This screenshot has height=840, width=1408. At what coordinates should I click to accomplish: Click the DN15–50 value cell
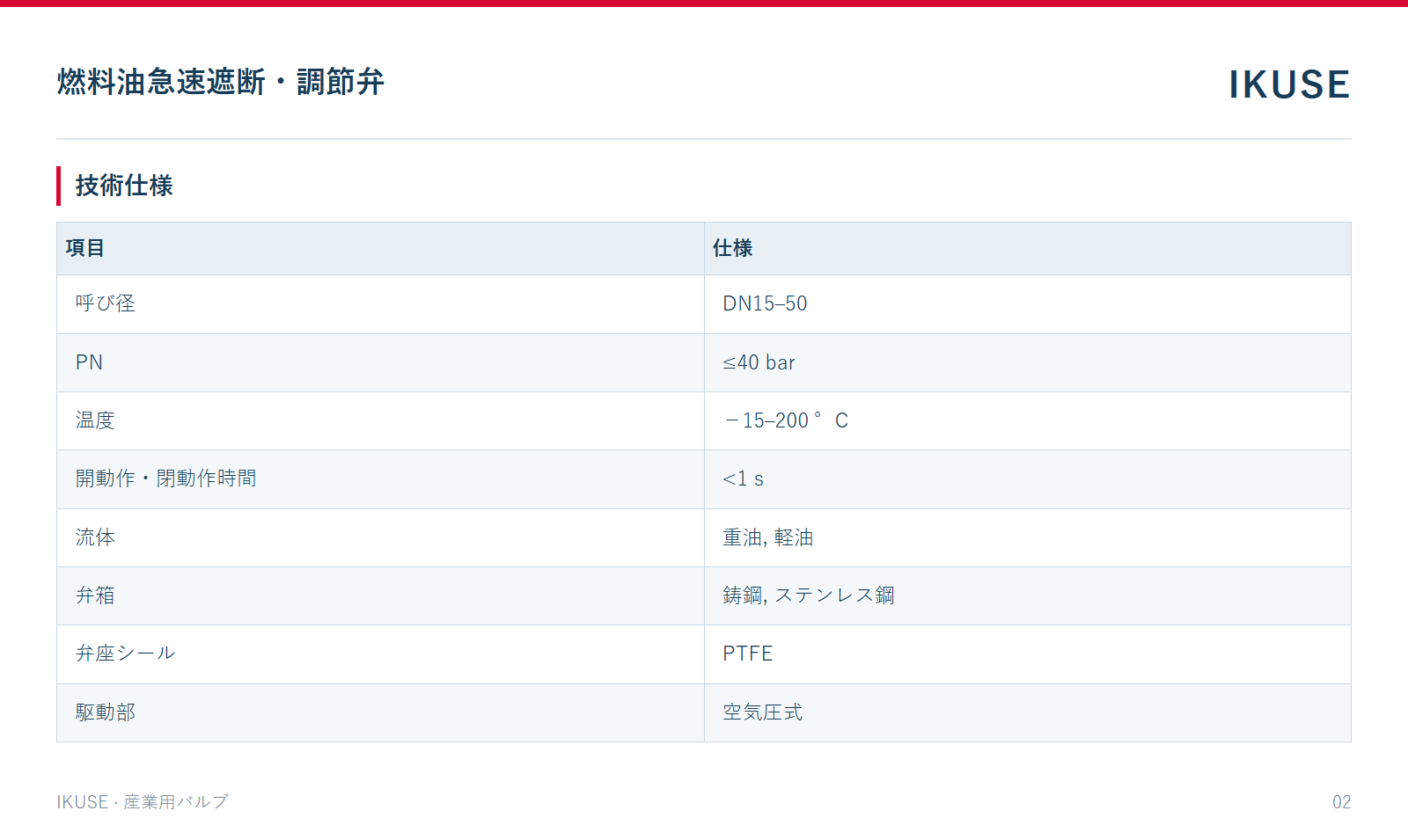tap(1028, 304)
